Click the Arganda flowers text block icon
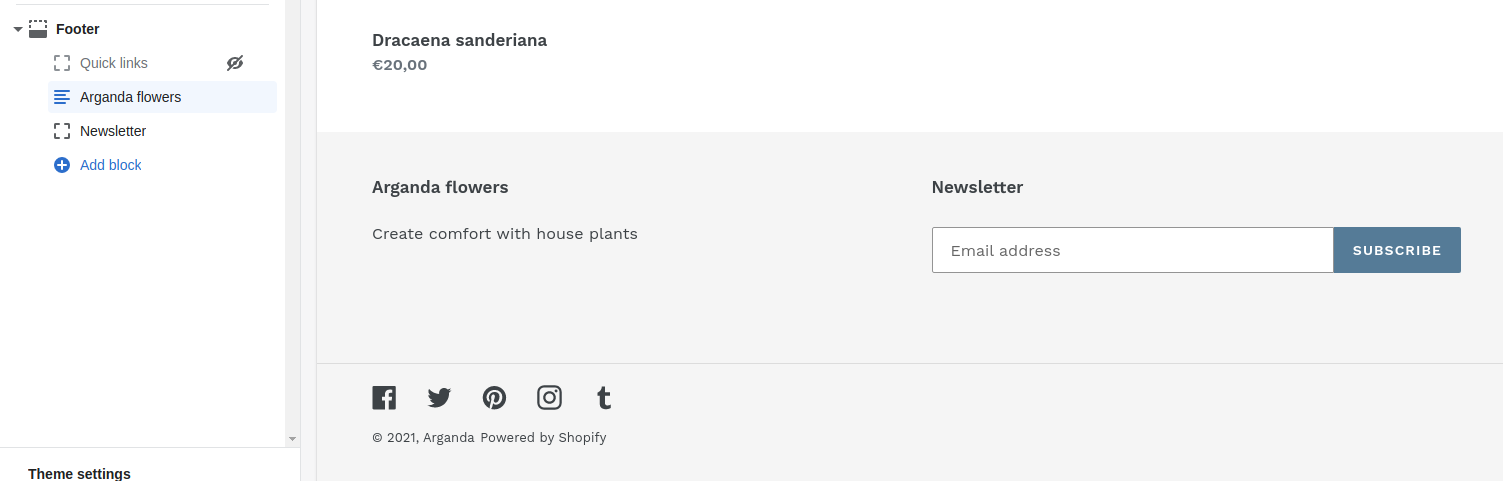This screenshot has width=1503, height=481. pyautogui.click(x=62, y=97)
